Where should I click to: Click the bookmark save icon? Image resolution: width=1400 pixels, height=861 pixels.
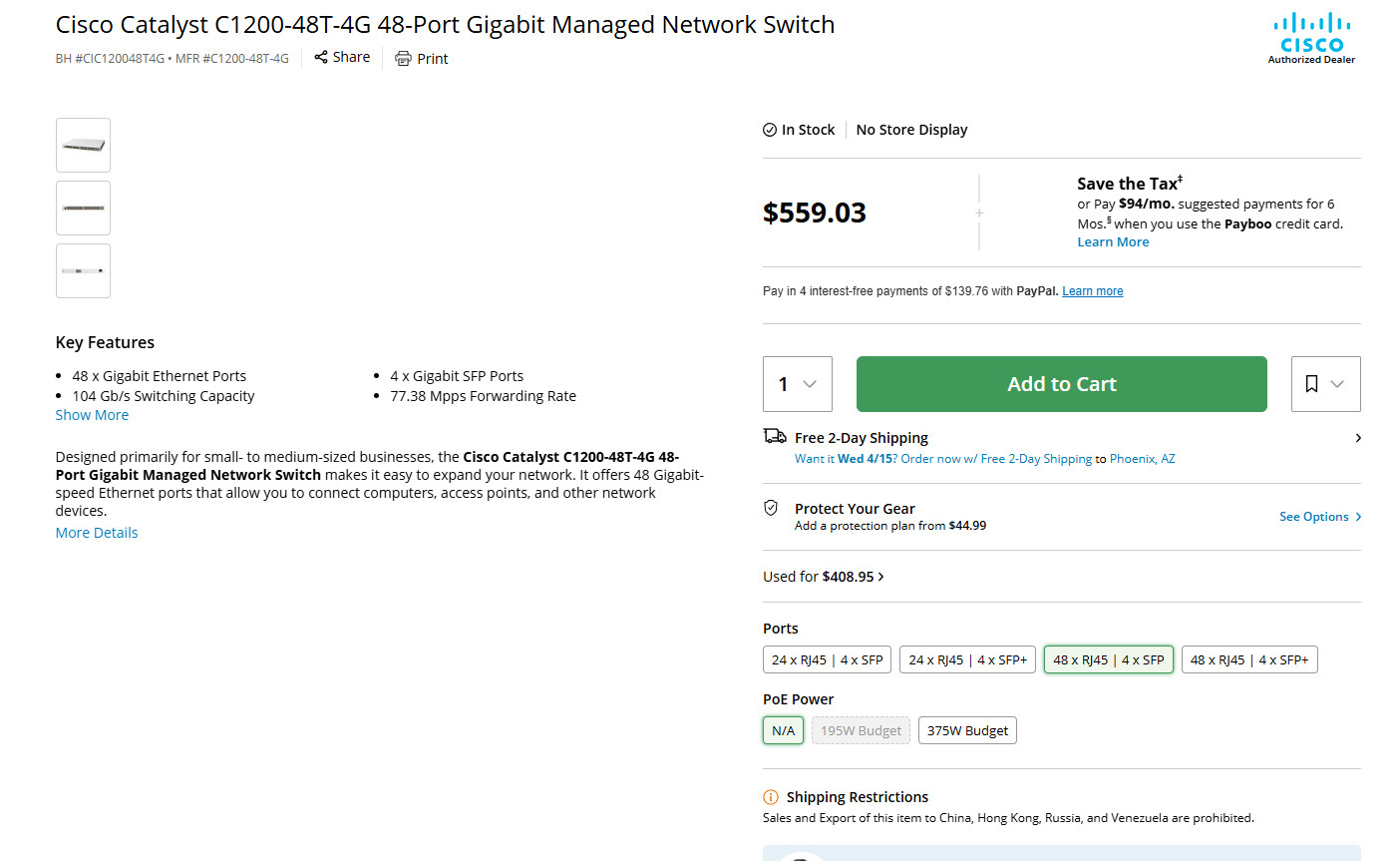click(1312, 384)
